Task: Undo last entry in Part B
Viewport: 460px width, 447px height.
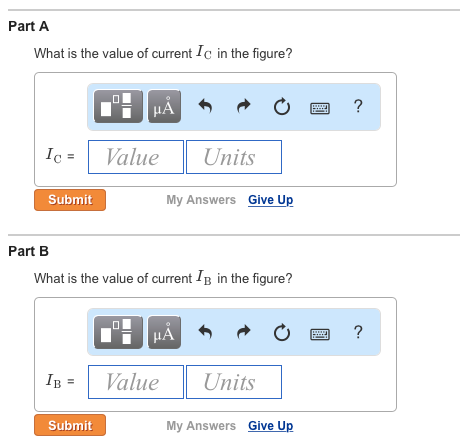Action: point(205,332)
